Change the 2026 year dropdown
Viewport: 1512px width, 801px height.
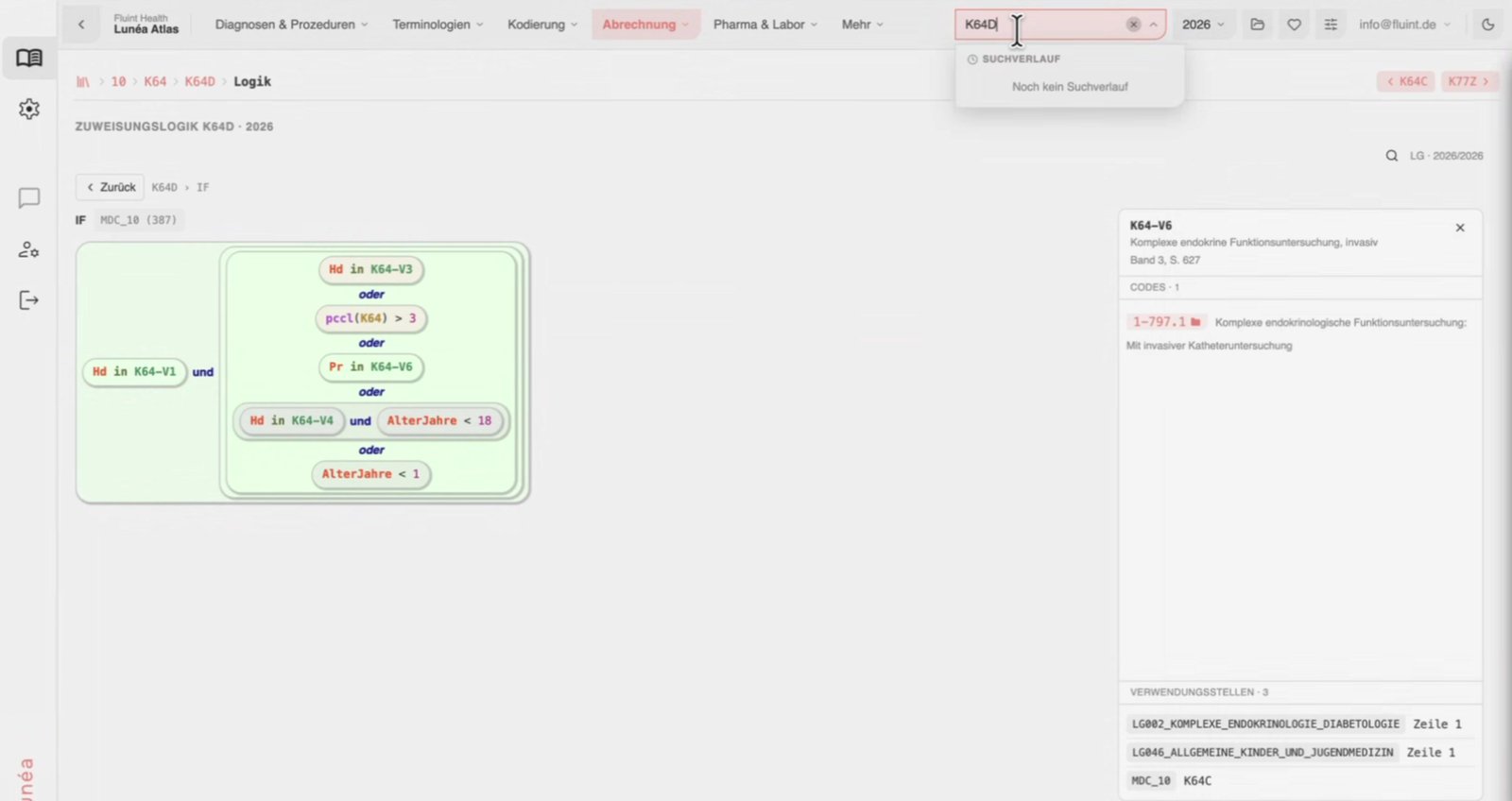pos(1203,25)
